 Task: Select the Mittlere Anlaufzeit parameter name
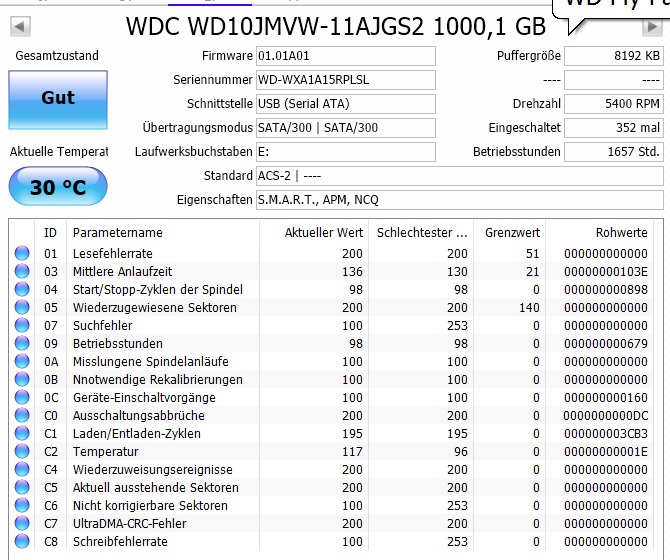(x=123, y=271)
